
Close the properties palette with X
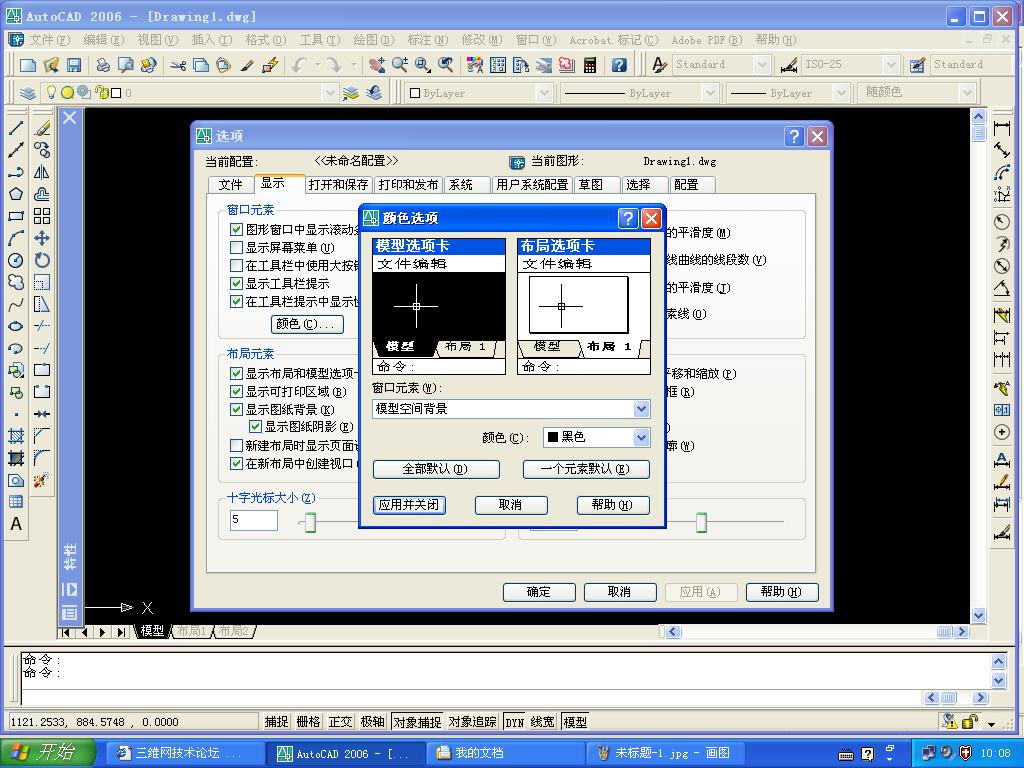(70, 118)
